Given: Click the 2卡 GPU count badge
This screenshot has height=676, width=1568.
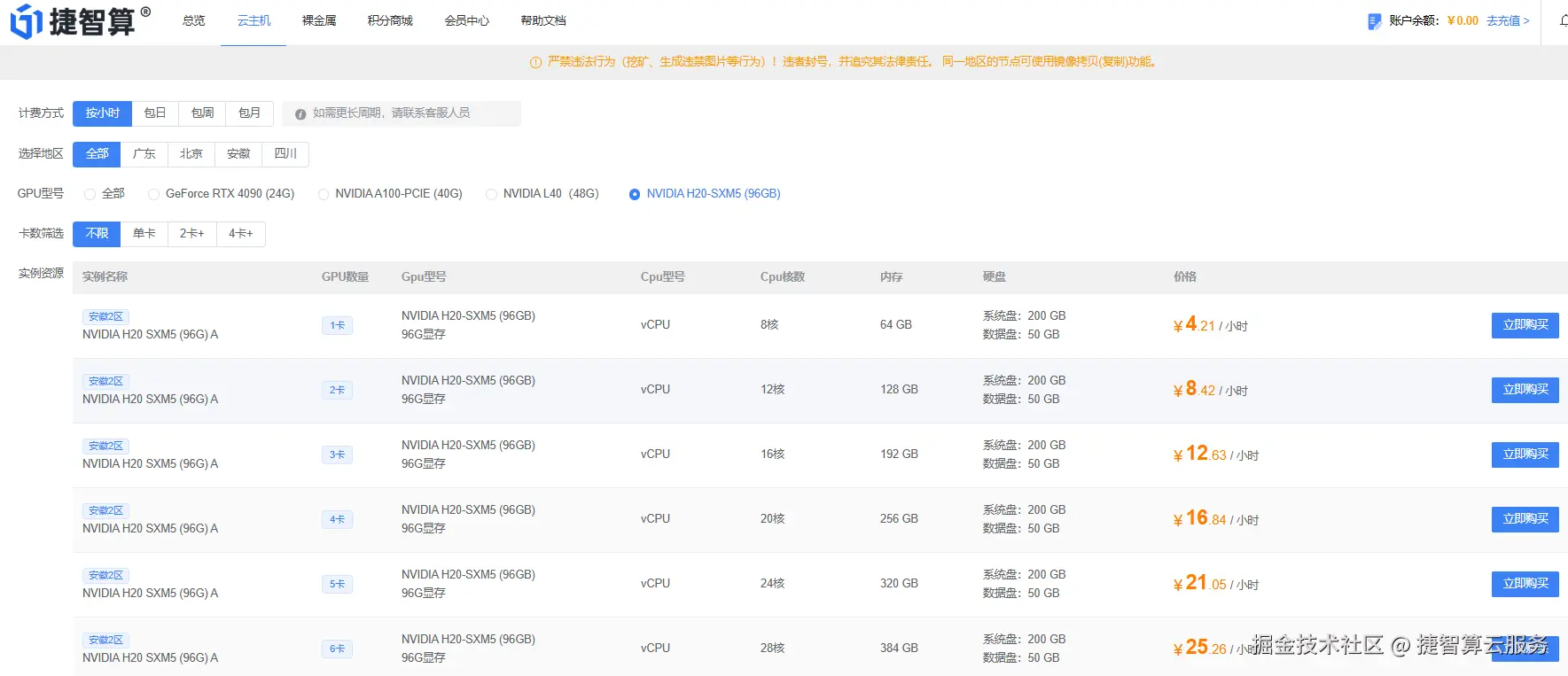Looking at the screenshot, I should [337, 391].
